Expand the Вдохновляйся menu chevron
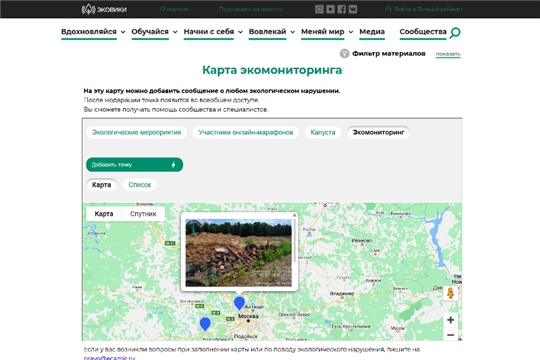The width and height of the screenshot is (540, 360). [x=123, y=32]
